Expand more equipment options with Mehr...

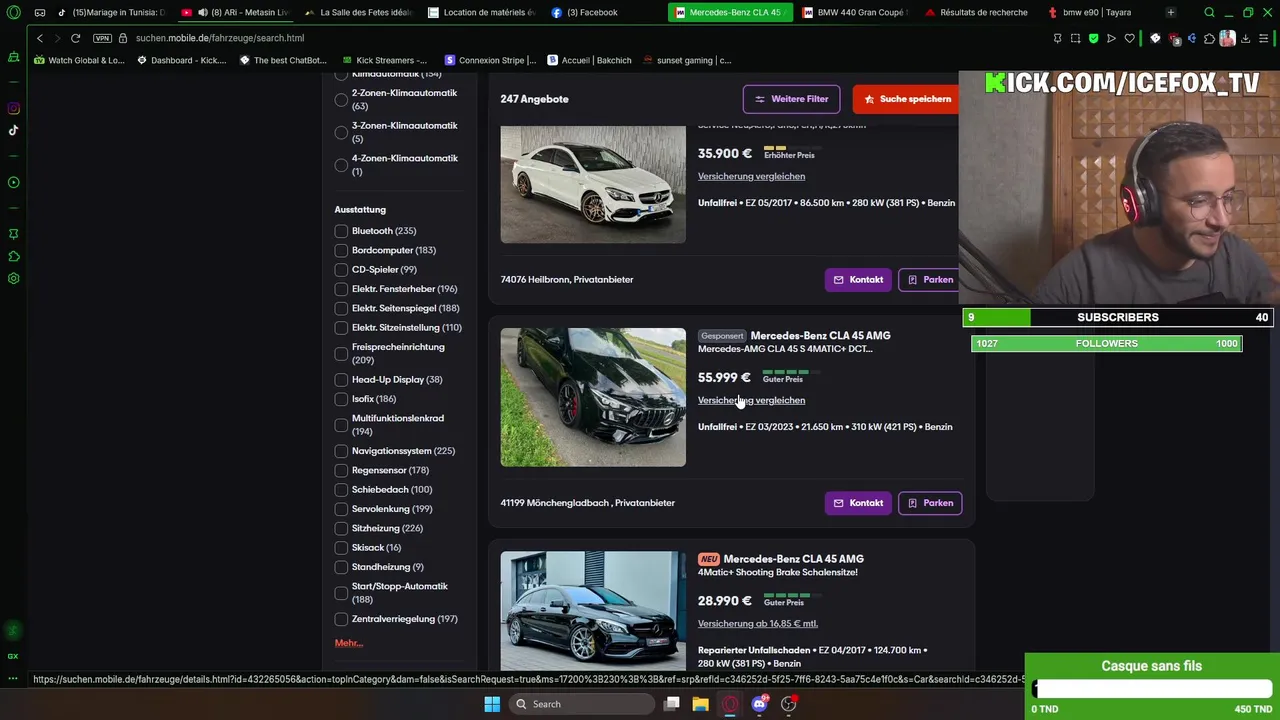(348, 643)
